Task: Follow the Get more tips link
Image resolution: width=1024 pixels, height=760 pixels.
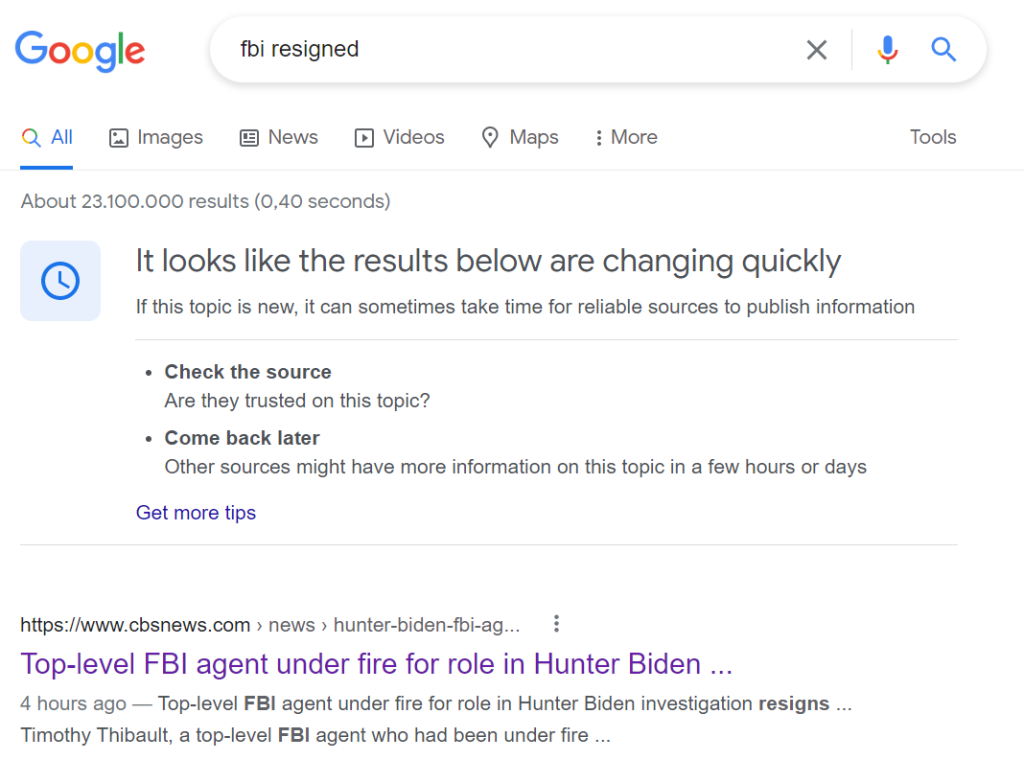Action: click(196, 513)
